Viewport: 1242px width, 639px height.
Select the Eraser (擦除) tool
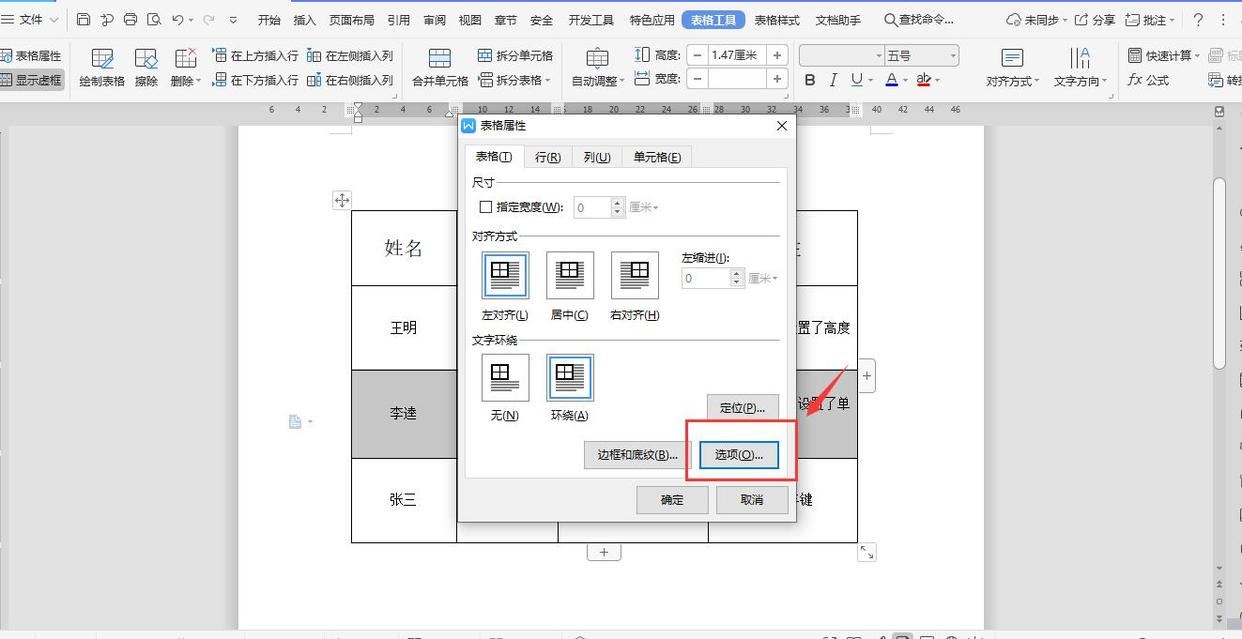coord(146,69)
